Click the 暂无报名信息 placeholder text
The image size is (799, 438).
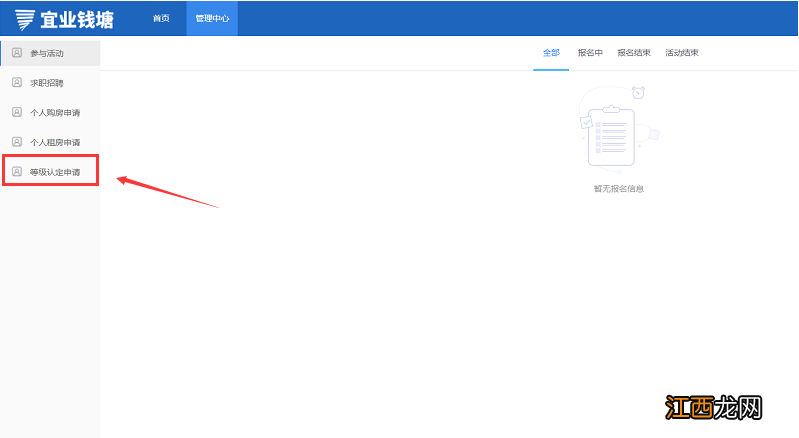pos(618,188)
